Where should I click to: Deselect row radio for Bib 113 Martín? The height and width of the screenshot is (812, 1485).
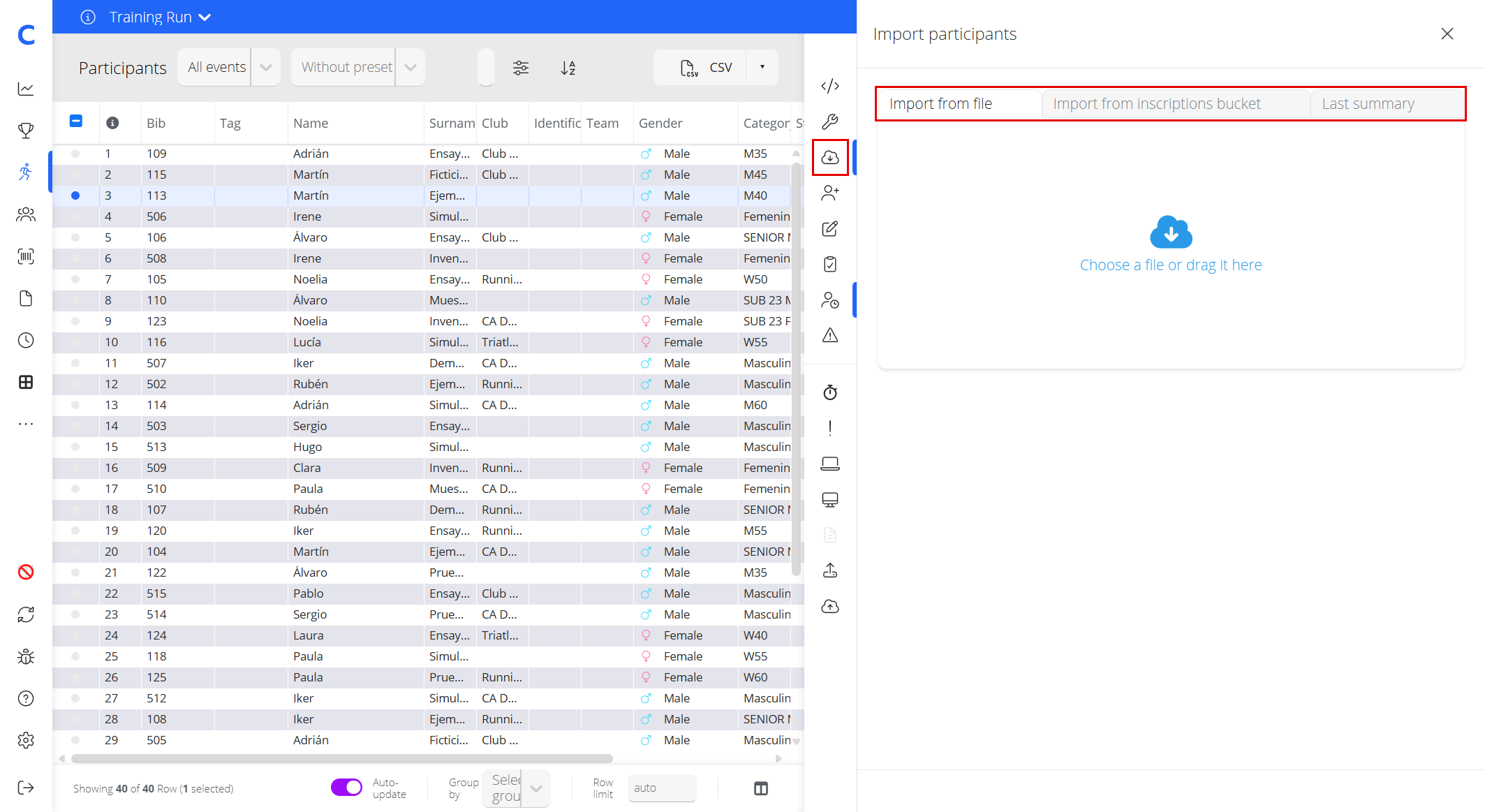75,195
